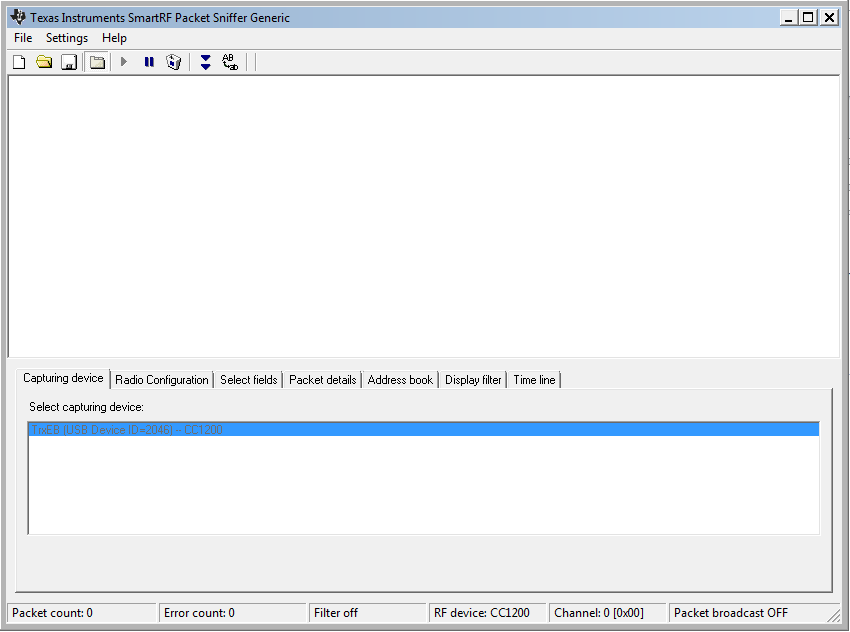850x632 pixels.
Task: Click the New capture file icon
Action: (x=19, y=62)
